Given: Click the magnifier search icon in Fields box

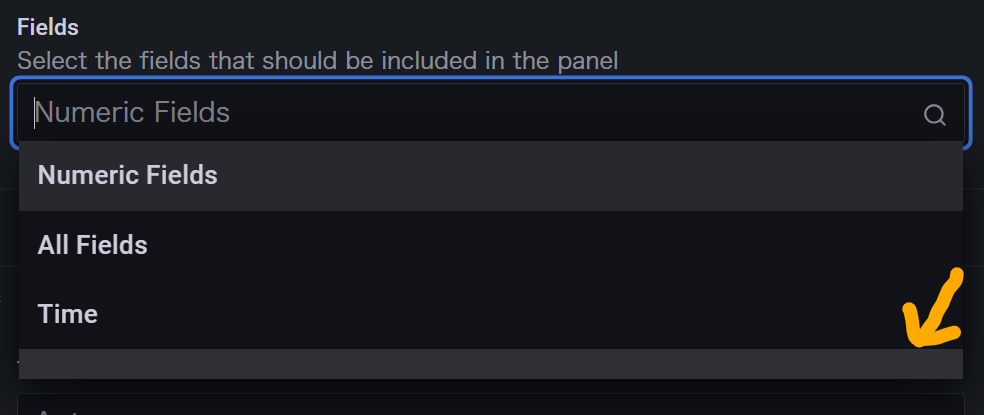Looking at the screenshot, I should pos(934,115).
